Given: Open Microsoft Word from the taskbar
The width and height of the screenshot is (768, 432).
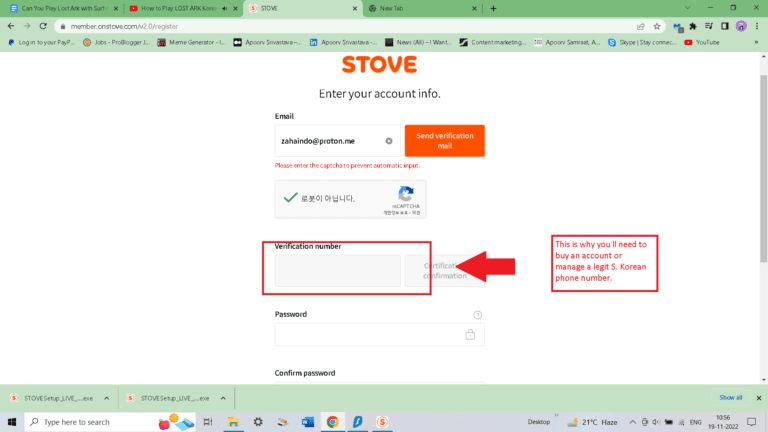Looking at the screenshot, I should pos(308,422).
